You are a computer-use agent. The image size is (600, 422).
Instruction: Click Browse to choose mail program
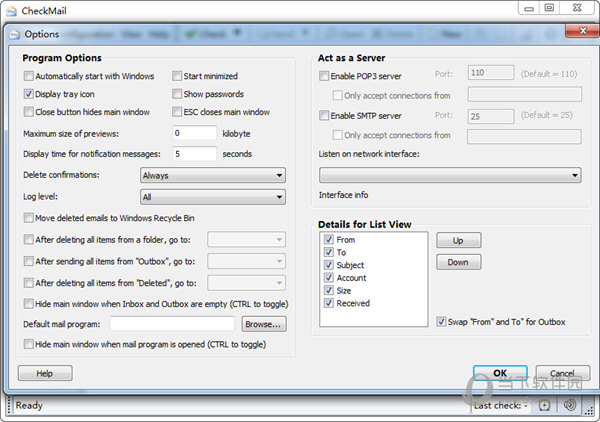[264, 324]
